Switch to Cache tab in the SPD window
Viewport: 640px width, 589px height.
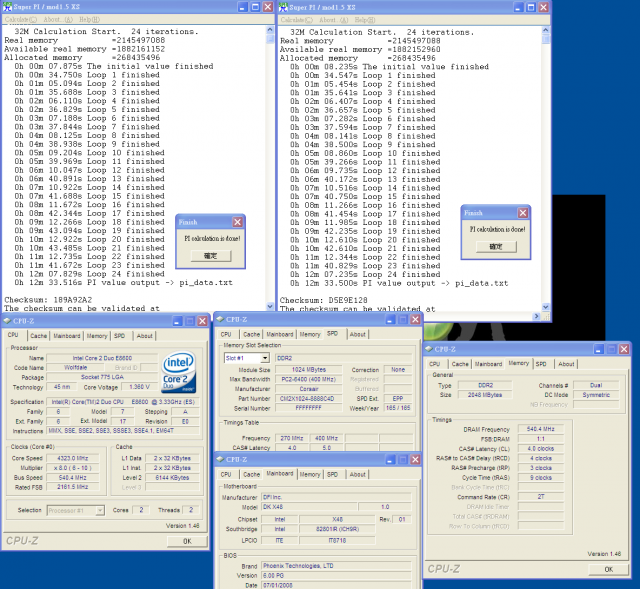coord(251,334)
